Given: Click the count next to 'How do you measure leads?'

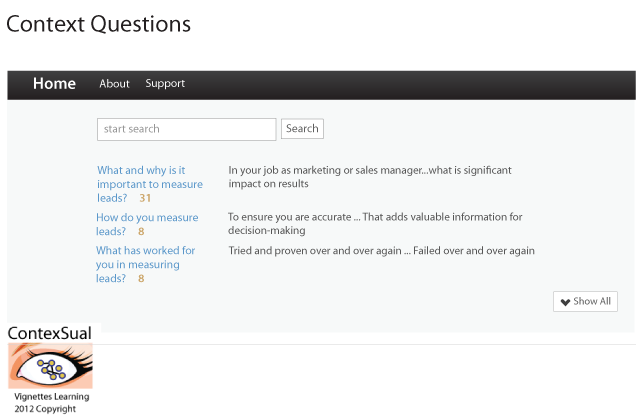Looking at the screenshot, I should (x=141, y=232).
